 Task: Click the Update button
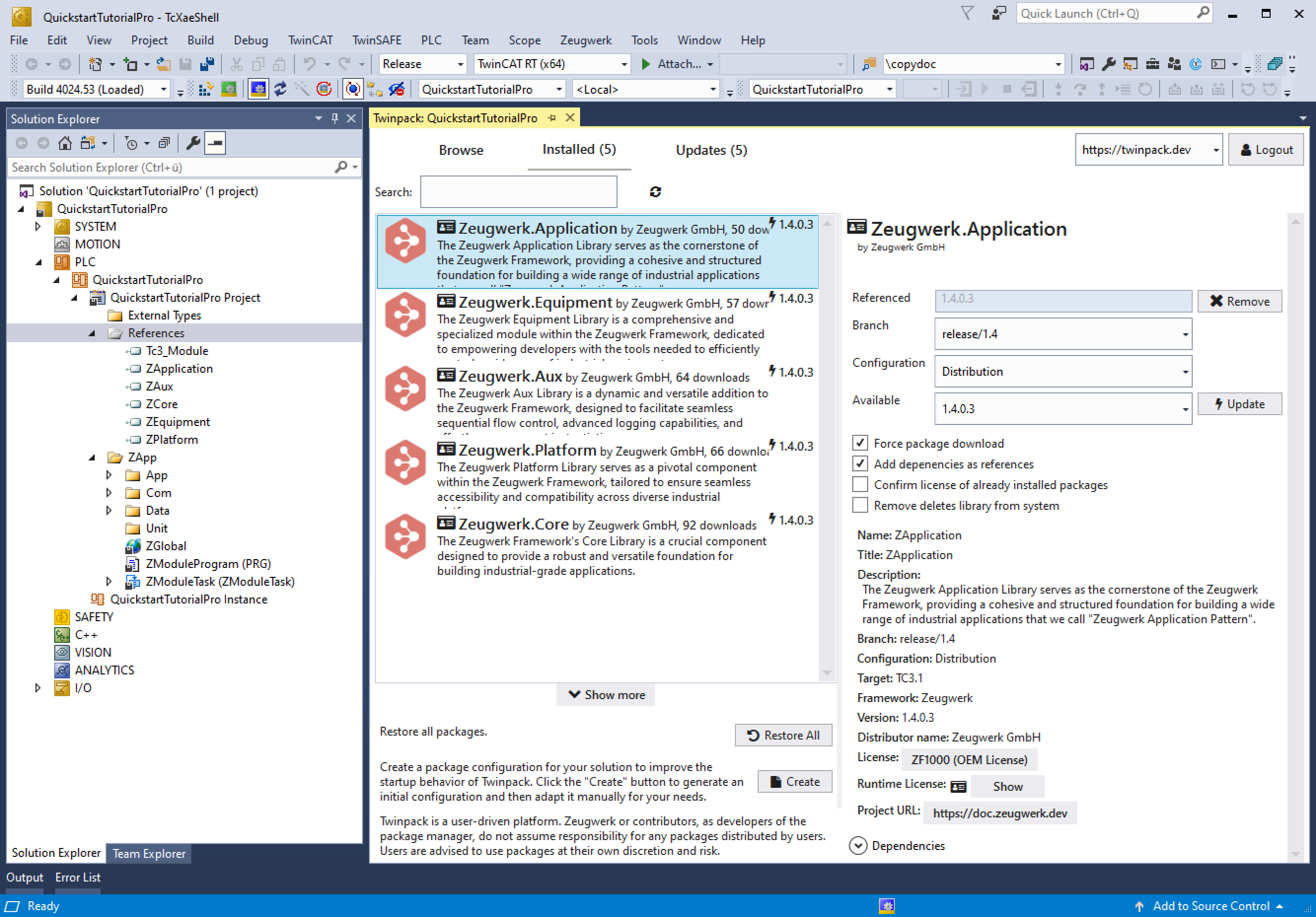(1239, 404)
